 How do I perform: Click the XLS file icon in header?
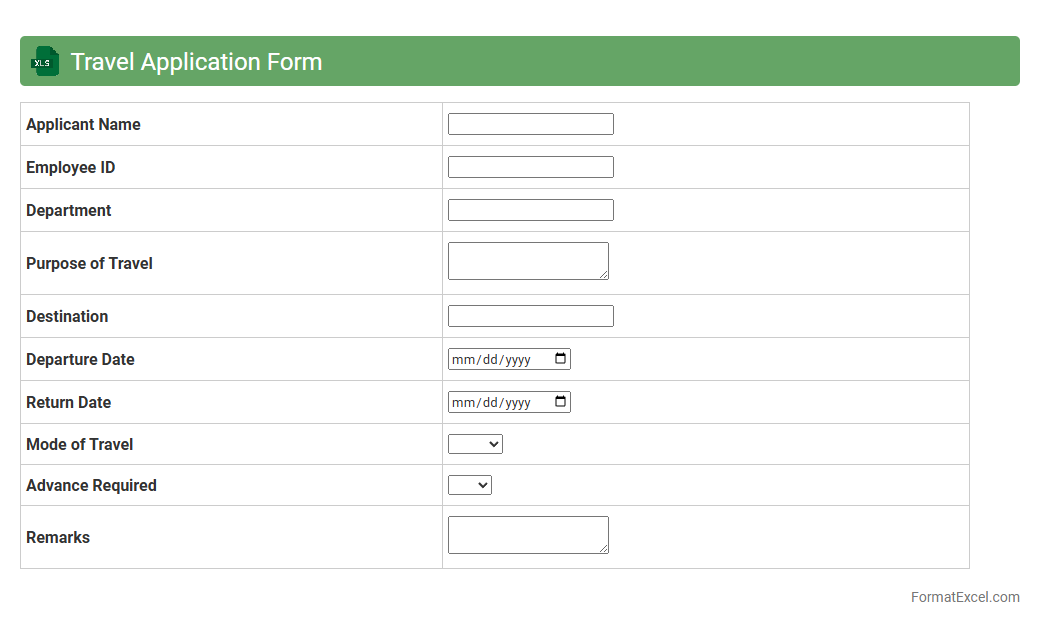[x=45, y=61]
